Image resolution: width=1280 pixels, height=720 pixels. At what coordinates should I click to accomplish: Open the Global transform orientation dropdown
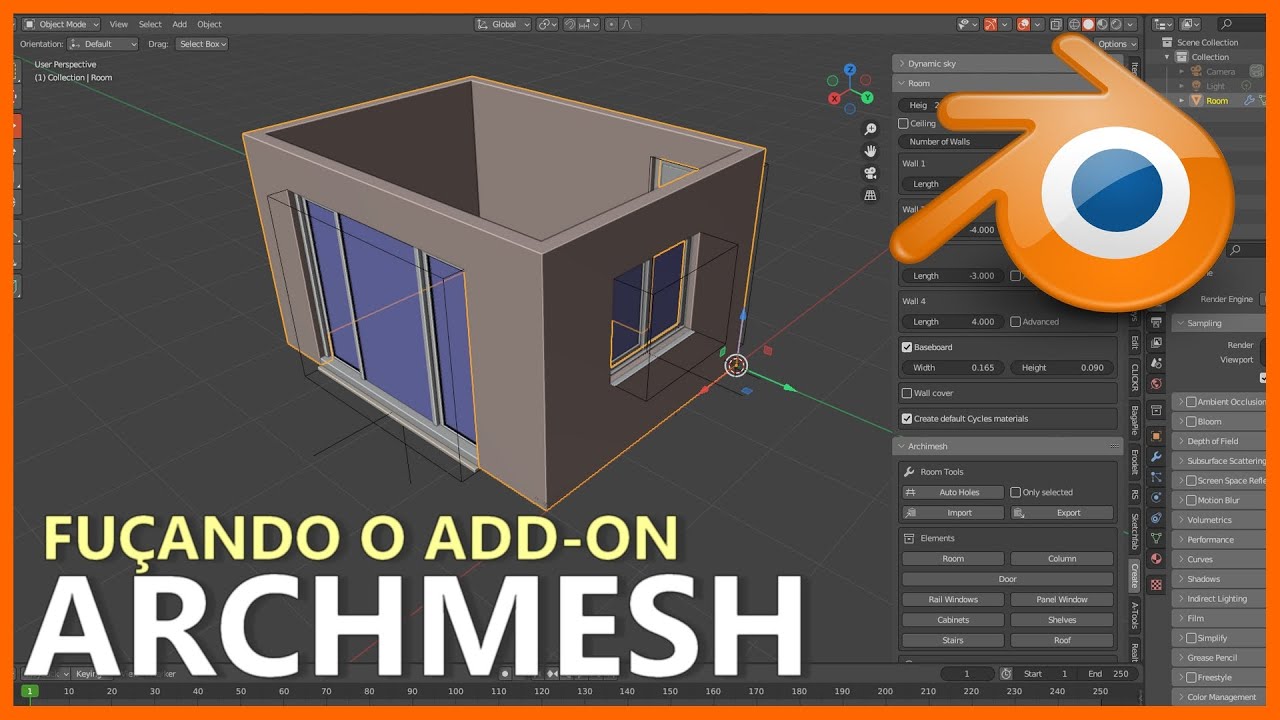(503, 24)
